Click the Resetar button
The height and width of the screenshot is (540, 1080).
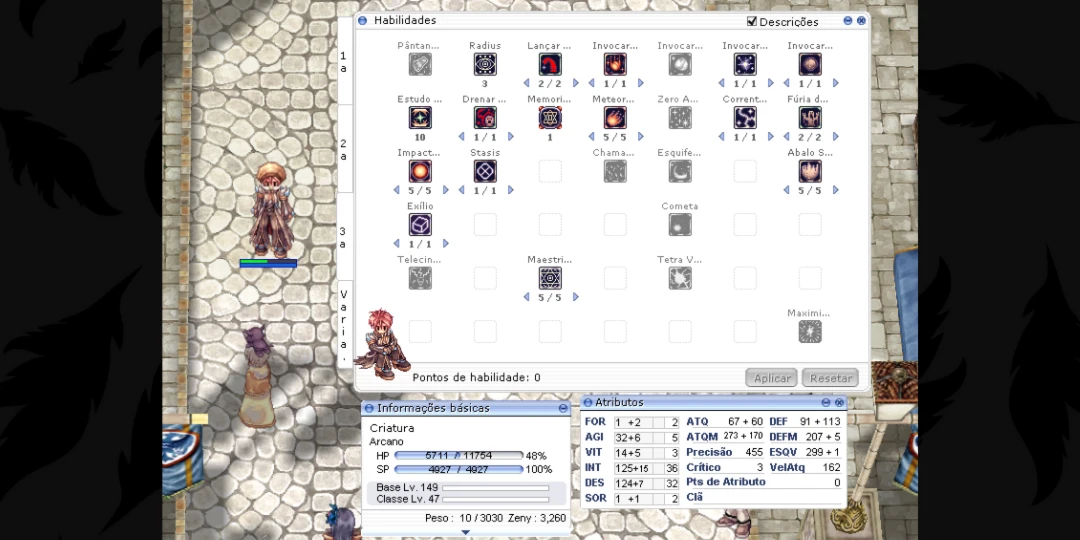831,378
